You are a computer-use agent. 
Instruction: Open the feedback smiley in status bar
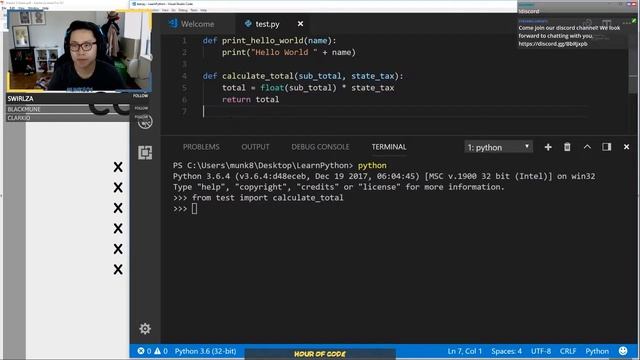coord(623,351)
